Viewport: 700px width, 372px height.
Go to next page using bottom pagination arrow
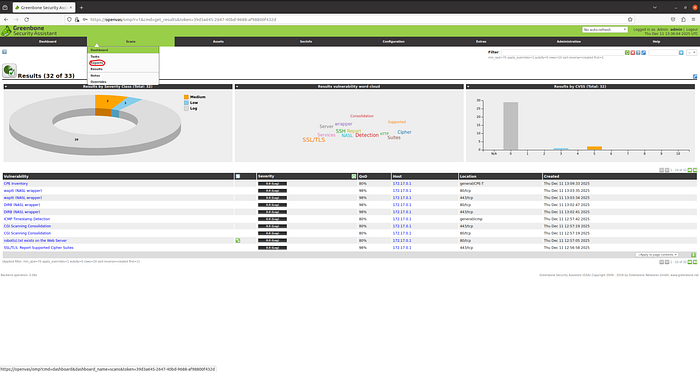click(x=690, y=262)
